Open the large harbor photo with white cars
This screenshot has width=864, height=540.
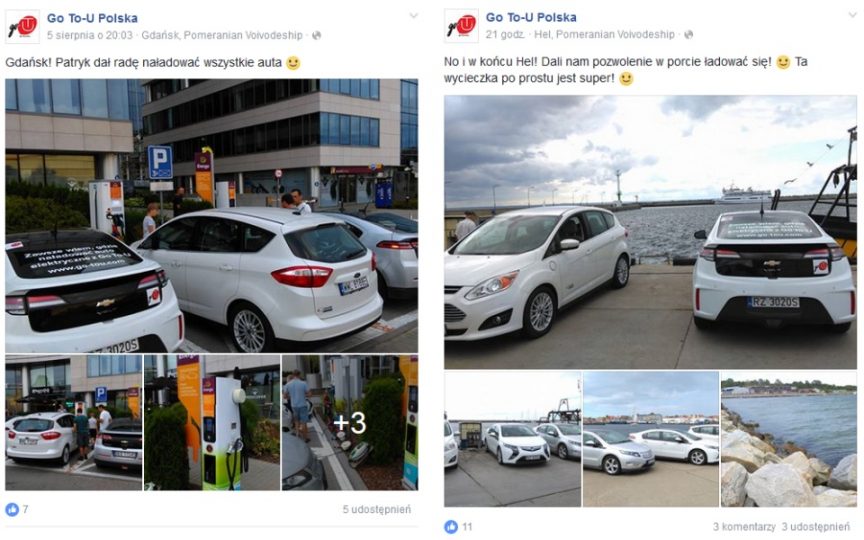tap(650, 232)
